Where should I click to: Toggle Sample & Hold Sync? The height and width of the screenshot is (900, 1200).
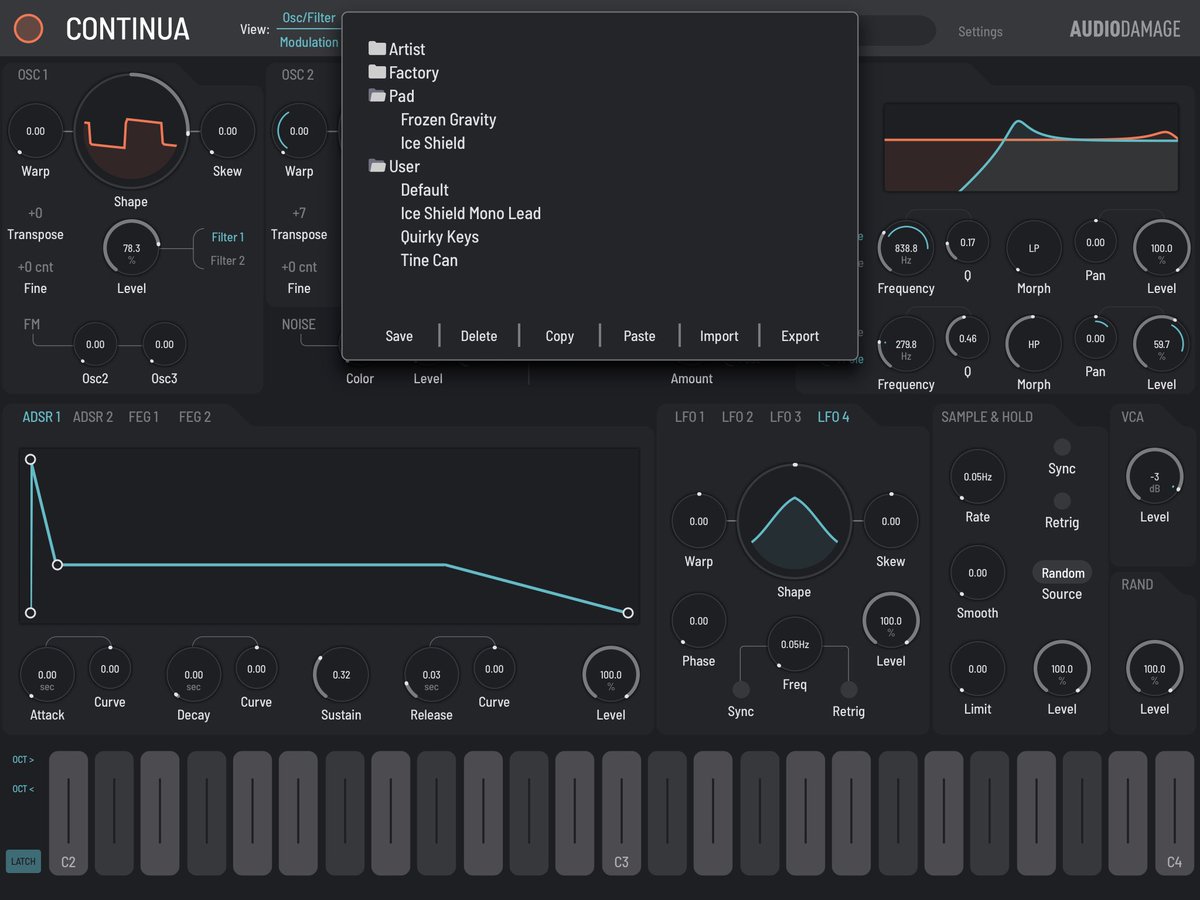click(1062, 447)
